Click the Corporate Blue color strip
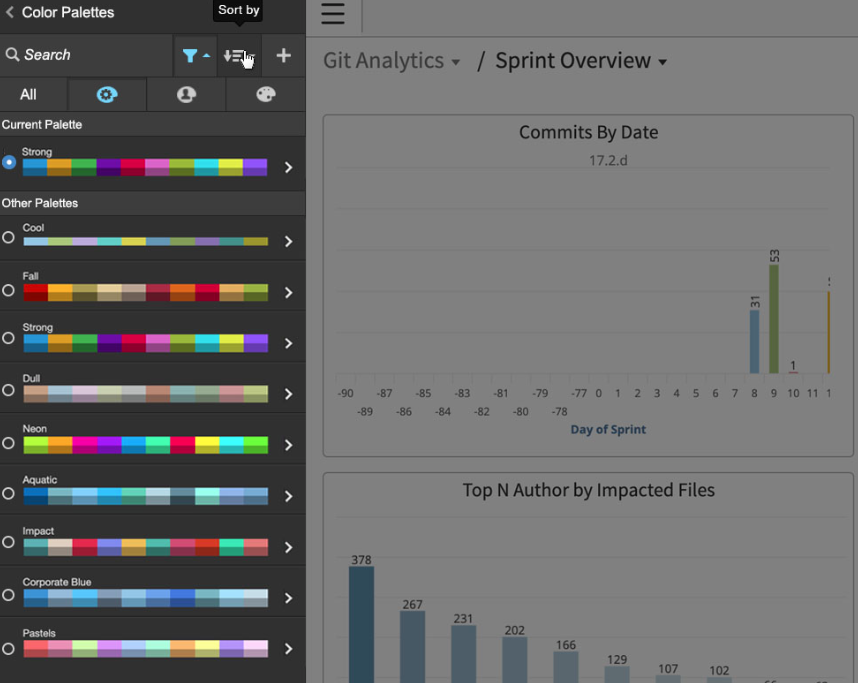The image size is (858, 683). [x=146, y=598]
